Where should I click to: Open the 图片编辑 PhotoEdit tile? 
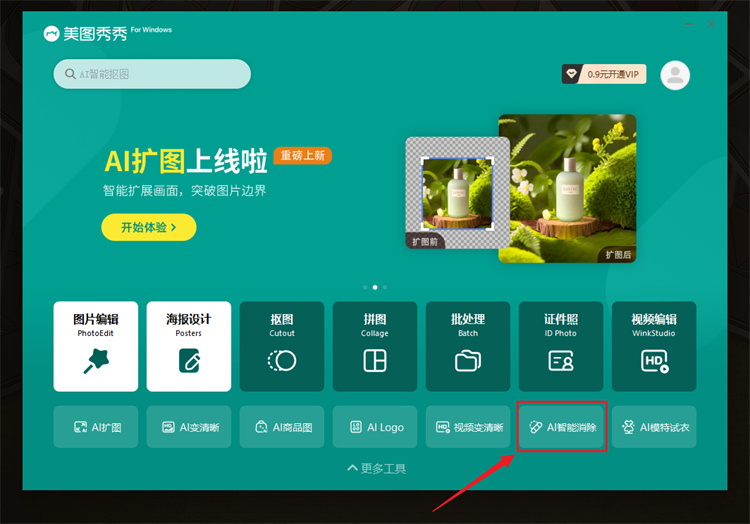click(x=96, y=346)
